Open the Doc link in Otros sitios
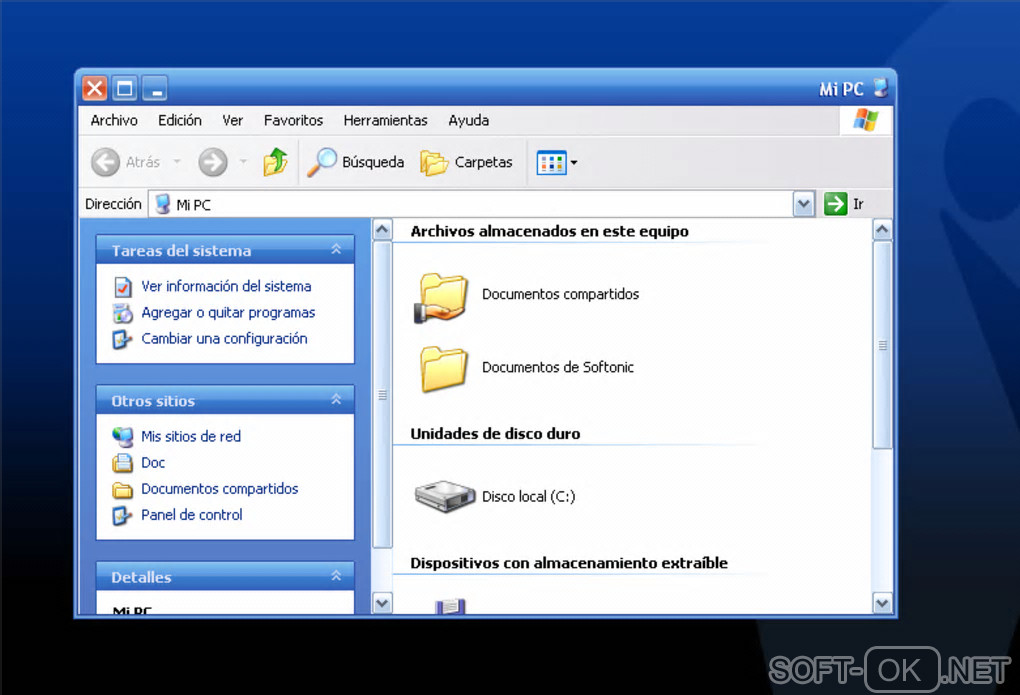Image resolution: width=1020 pixels, height=695 pixels. (x=153, y=463)
